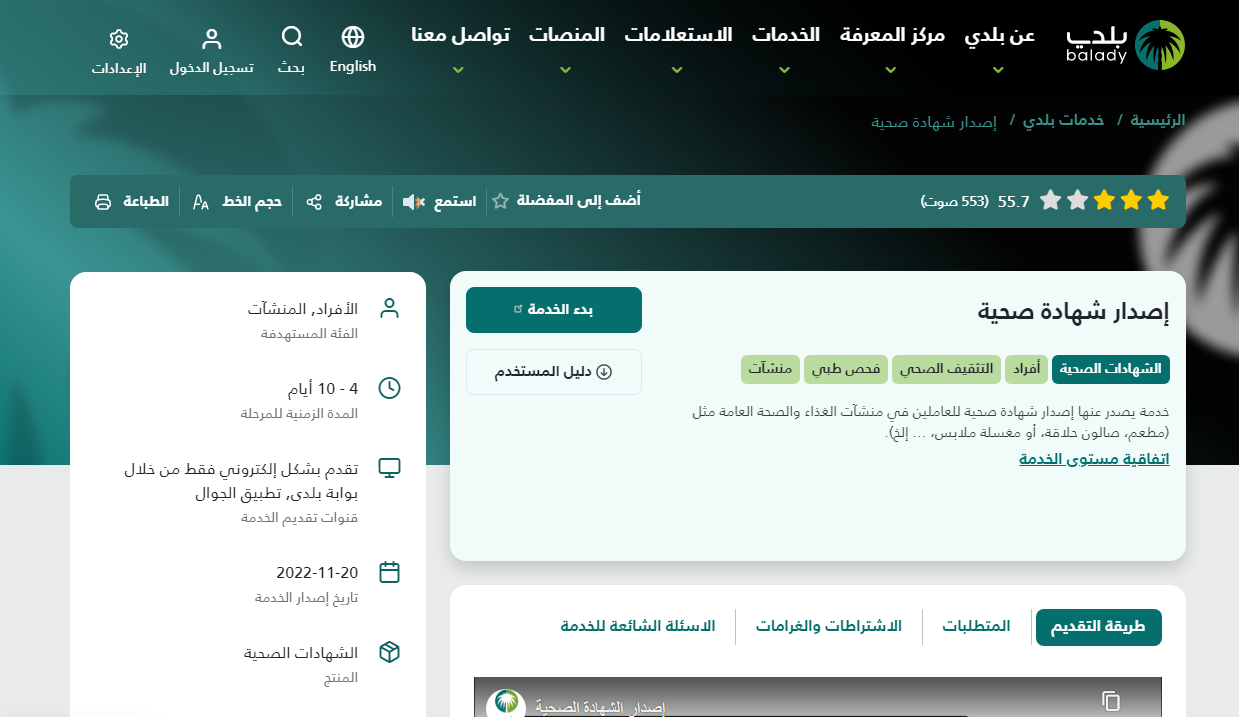Open the الاشتراطات والغرامات tab
The image size is (1239, 717).
[x=828, y=627]
